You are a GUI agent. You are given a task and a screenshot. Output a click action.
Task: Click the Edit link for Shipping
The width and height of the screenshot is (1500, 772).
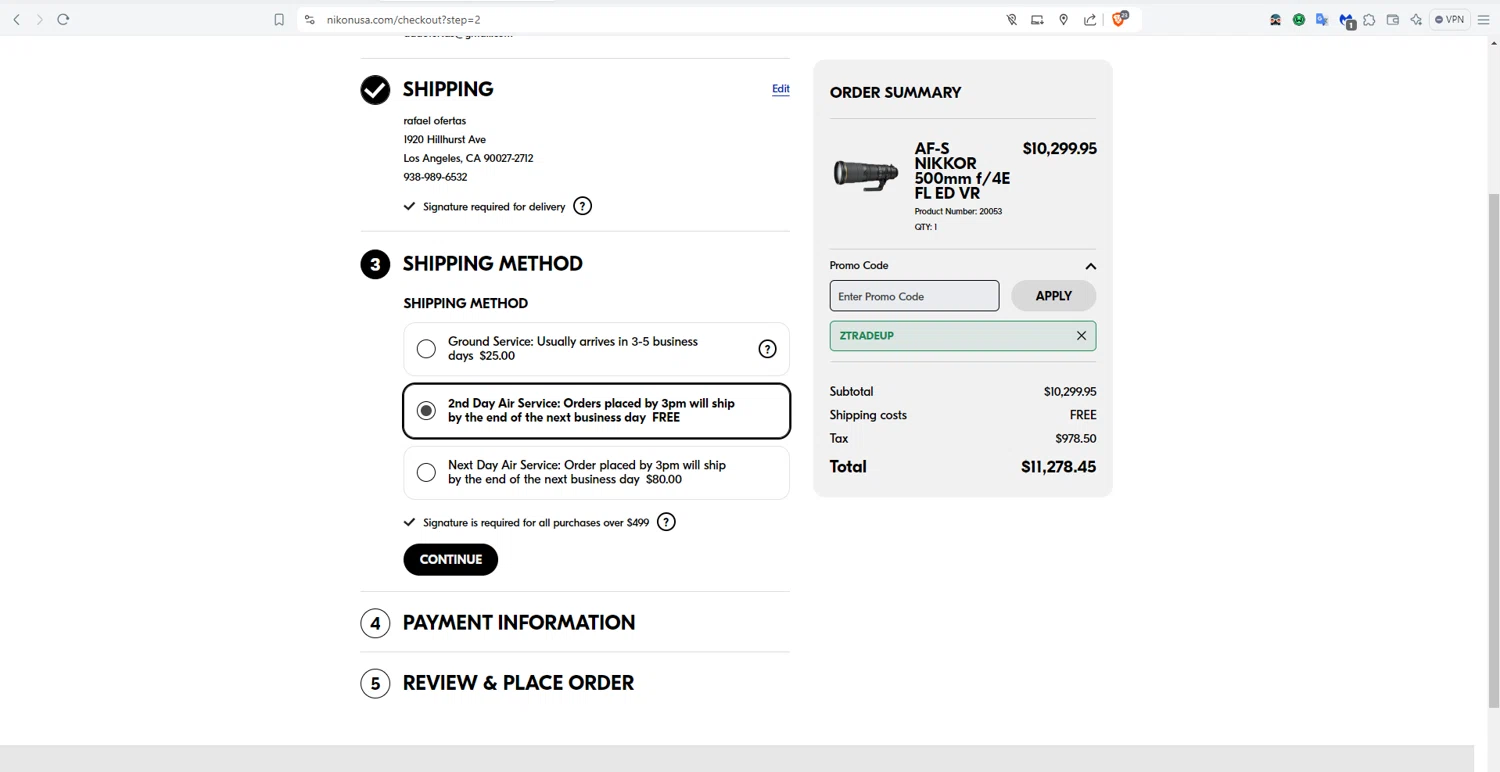click(780, 89)
